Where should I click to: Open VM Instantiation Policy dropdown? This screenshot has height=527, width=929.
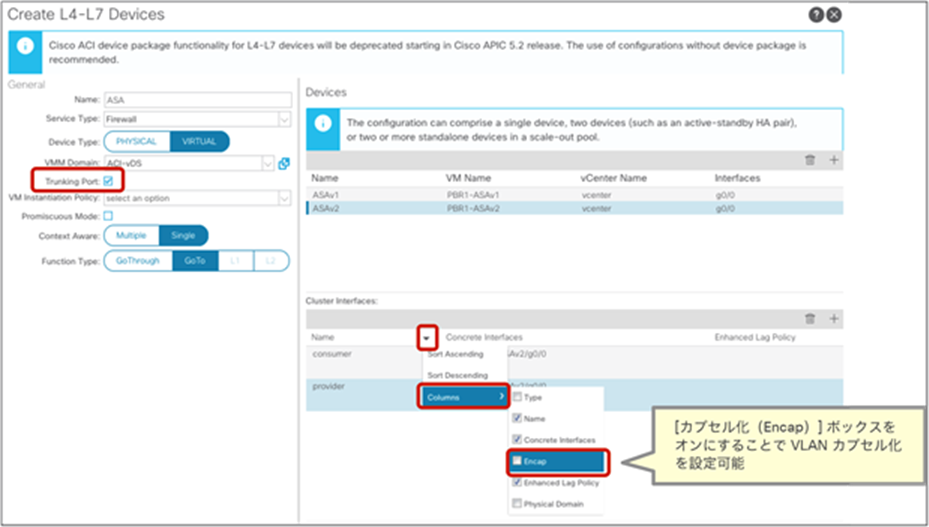(284, 198)
